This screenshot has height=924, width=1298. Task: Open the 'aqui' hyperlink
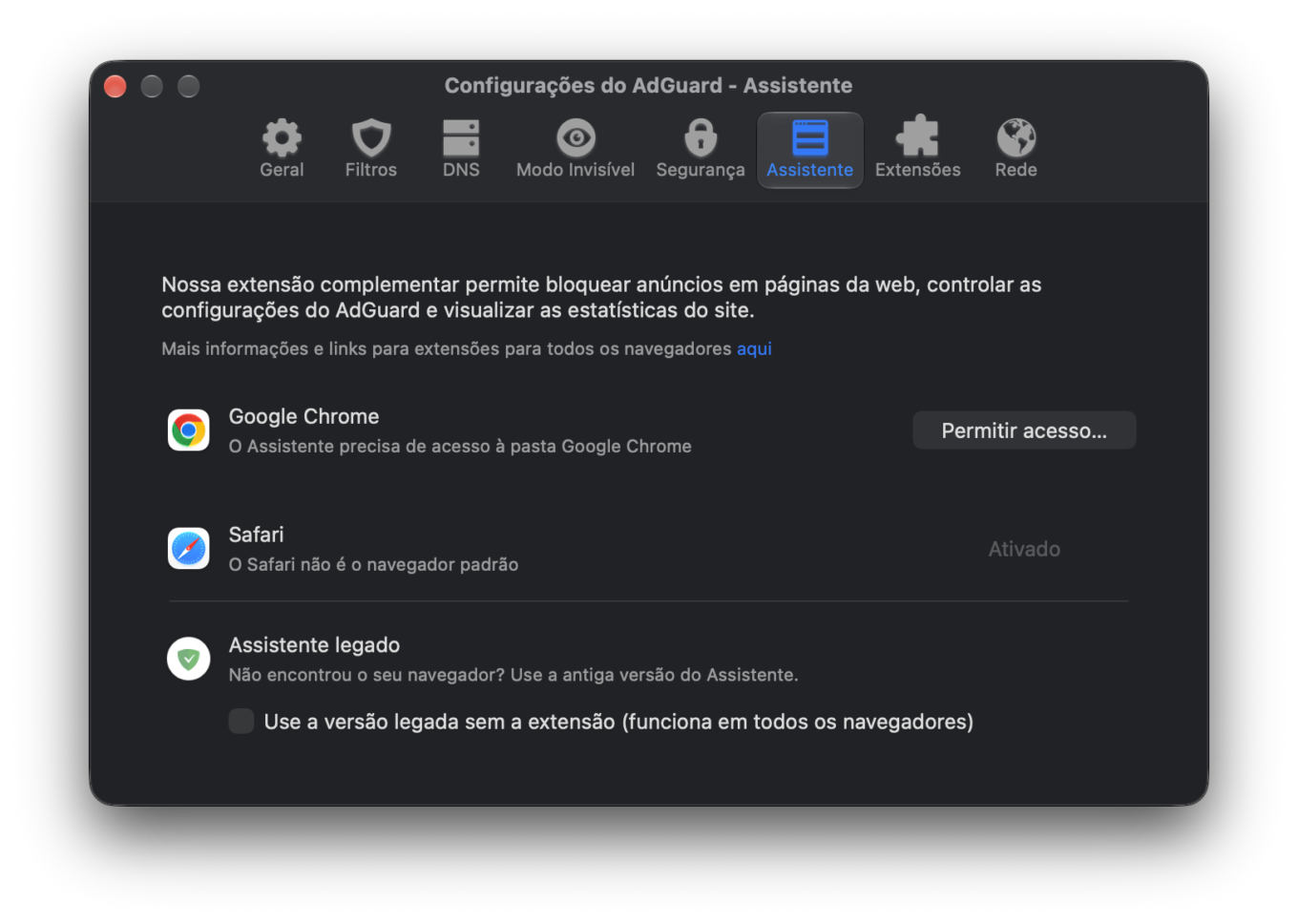click(x=754, y=348)
